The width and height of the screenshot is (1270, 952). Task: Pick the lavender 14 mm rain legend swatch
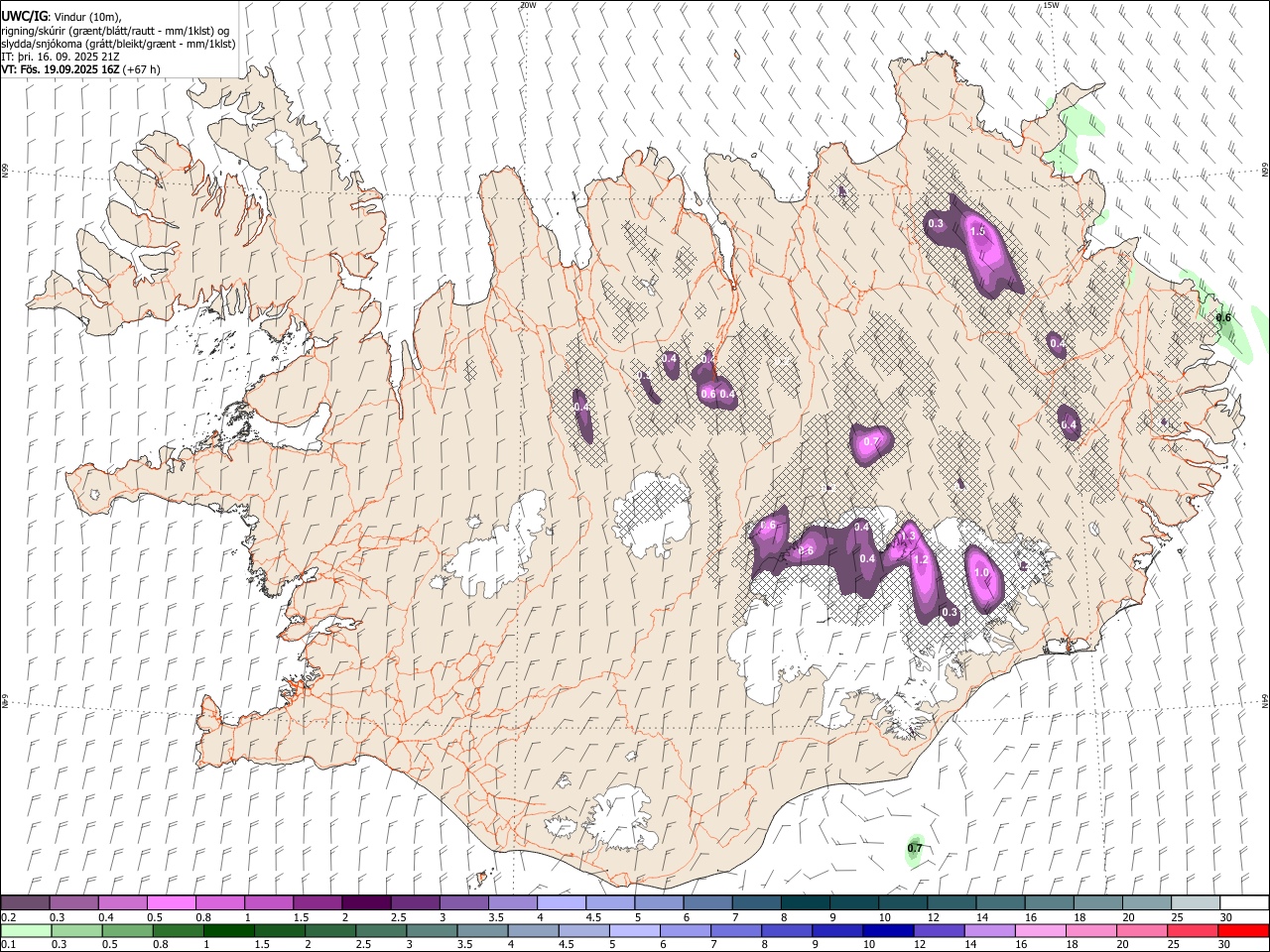pos(989,930)
